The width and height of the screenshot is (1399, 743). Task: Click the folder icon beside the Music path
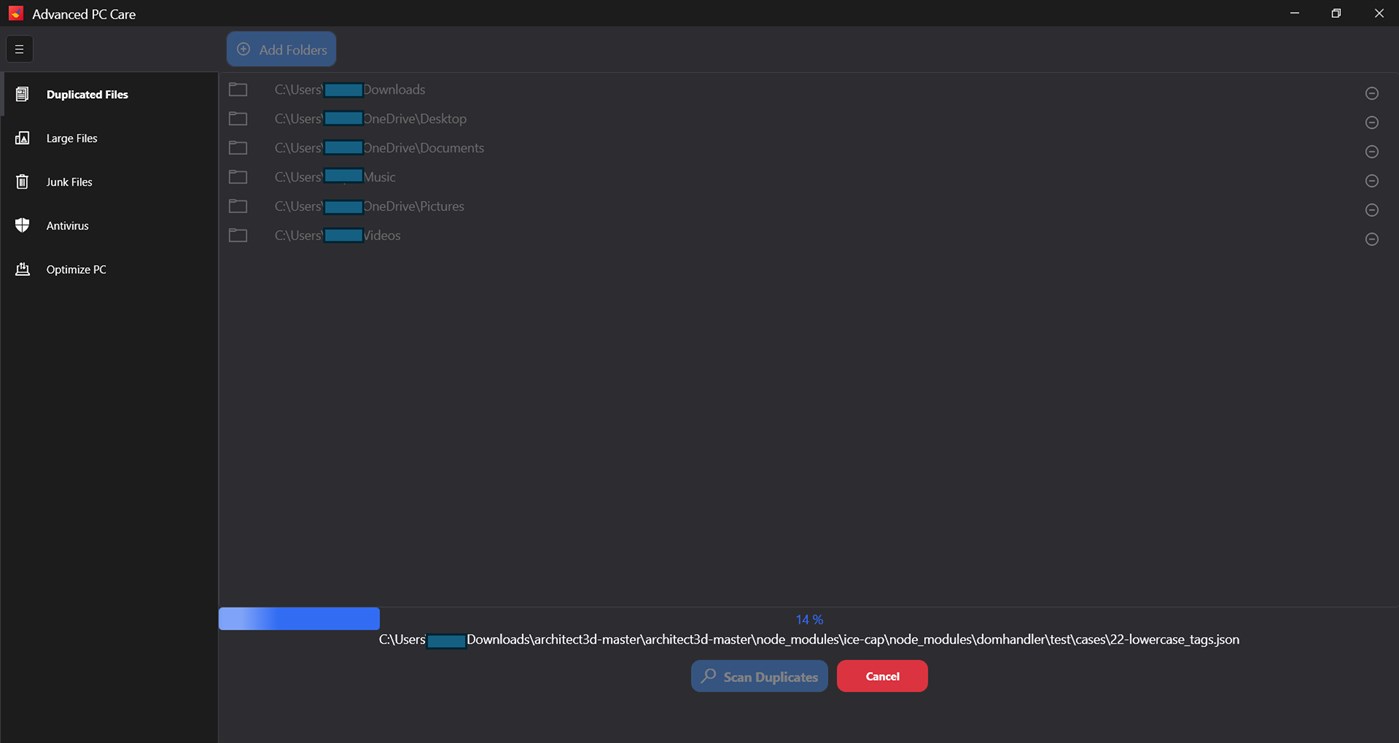[237, 176]
